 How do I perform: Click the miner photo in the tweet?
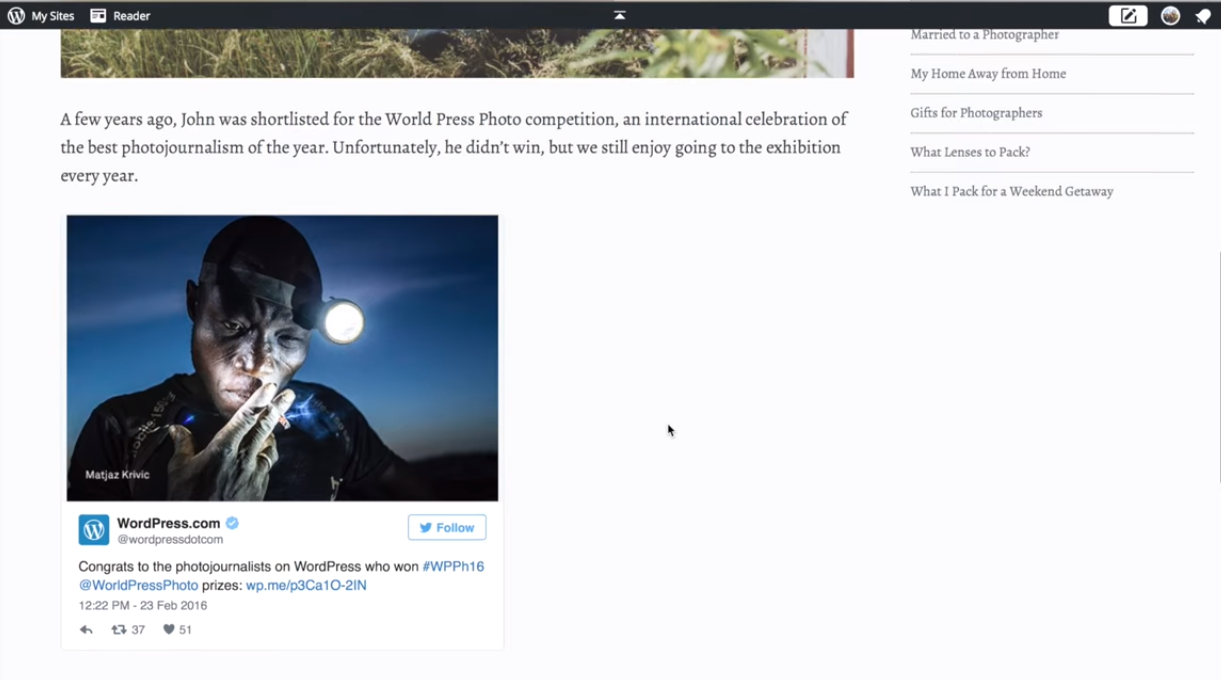click(x=282, y=357)
